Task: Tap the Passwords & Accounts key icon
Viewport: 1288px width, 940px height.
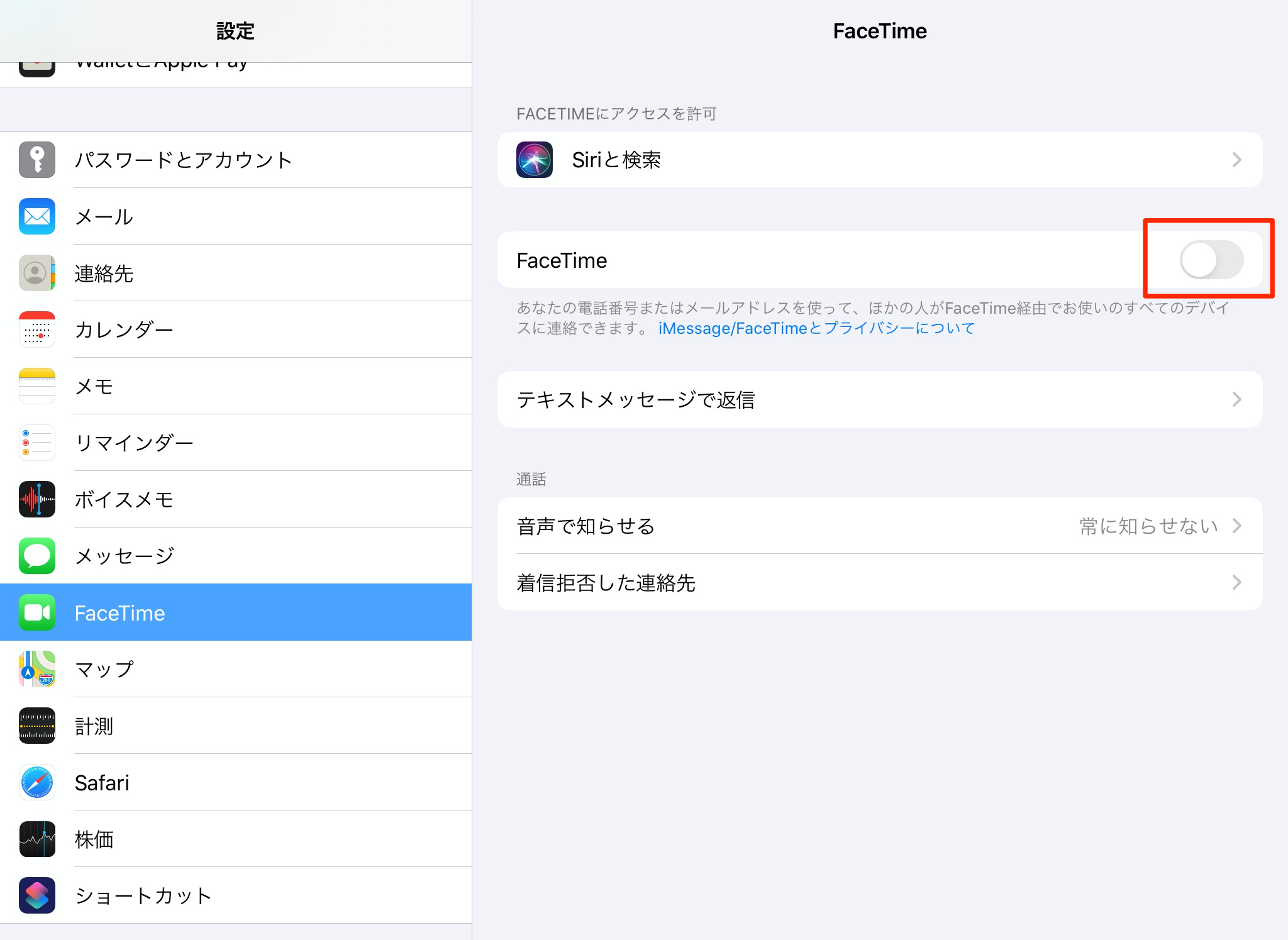Action: tap(37, 160)
